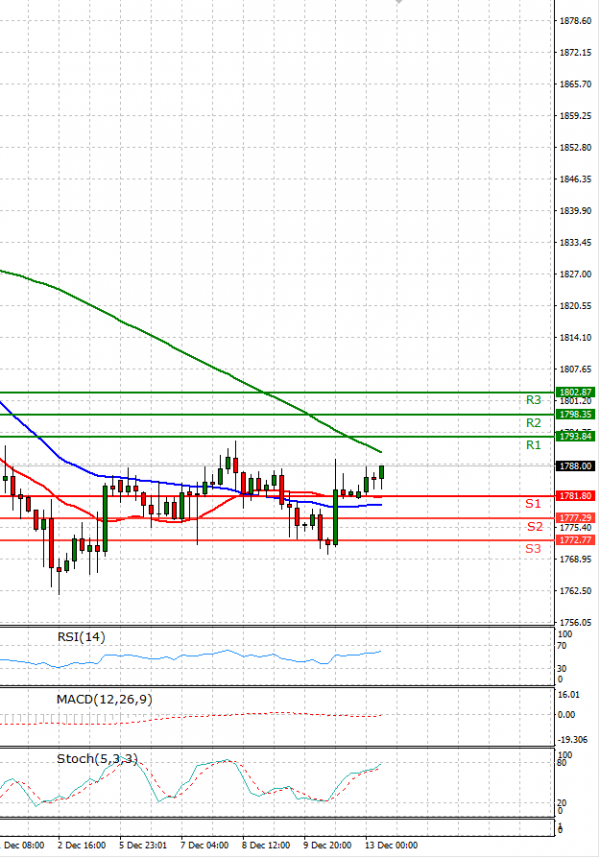
Task: Select the R3 resistance label
Action: (x=533, y=400)
